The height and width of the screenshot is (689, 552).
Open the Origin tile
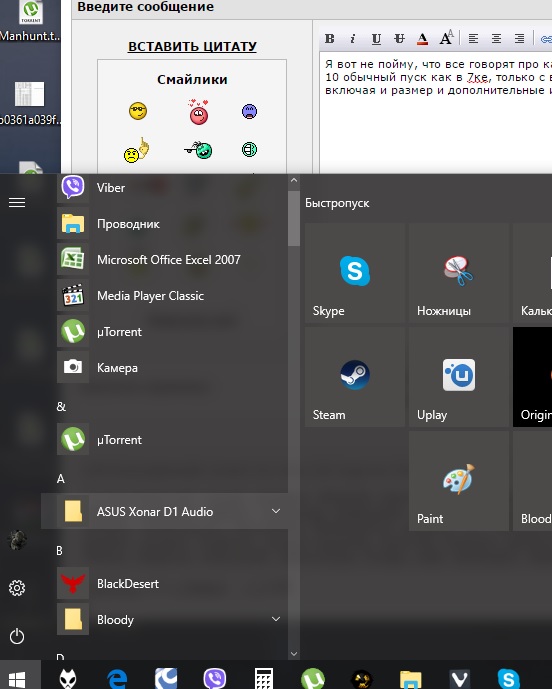point(533,377)
